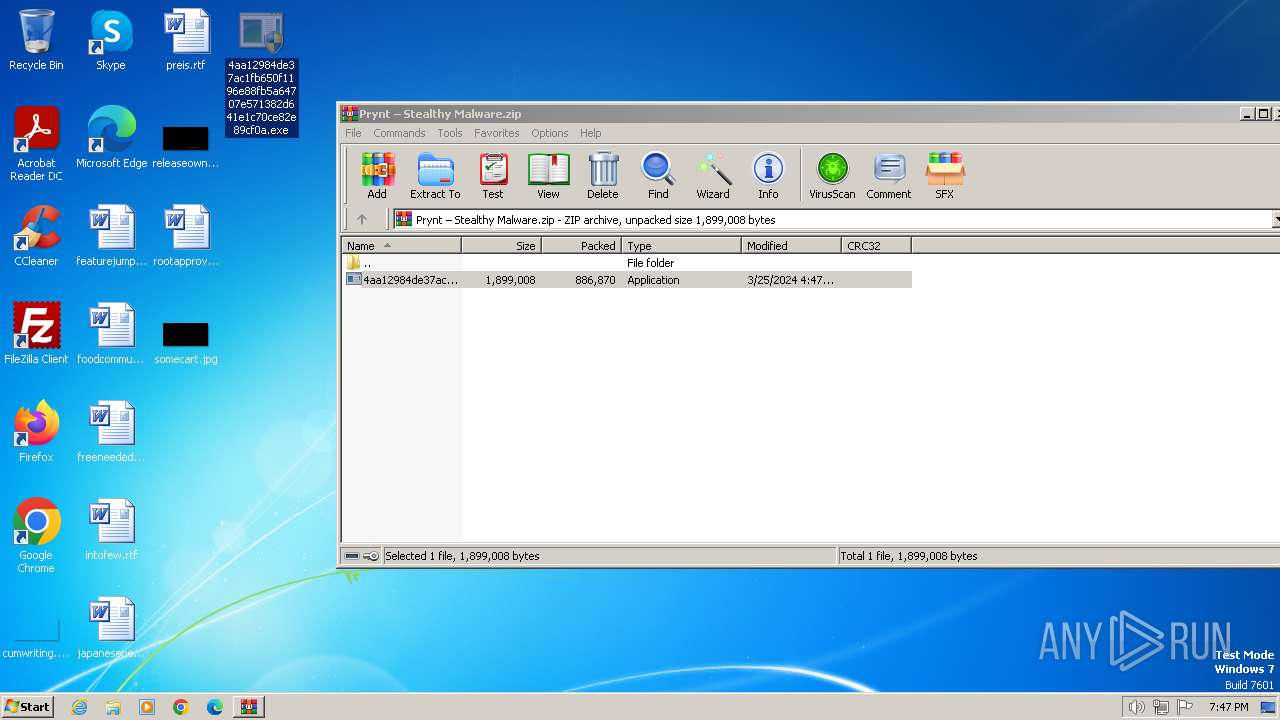Image resolution: width=1280 pixels, height=720 pixels.
Task: Sort by CRC32 column header
Action: click(877, 245)
